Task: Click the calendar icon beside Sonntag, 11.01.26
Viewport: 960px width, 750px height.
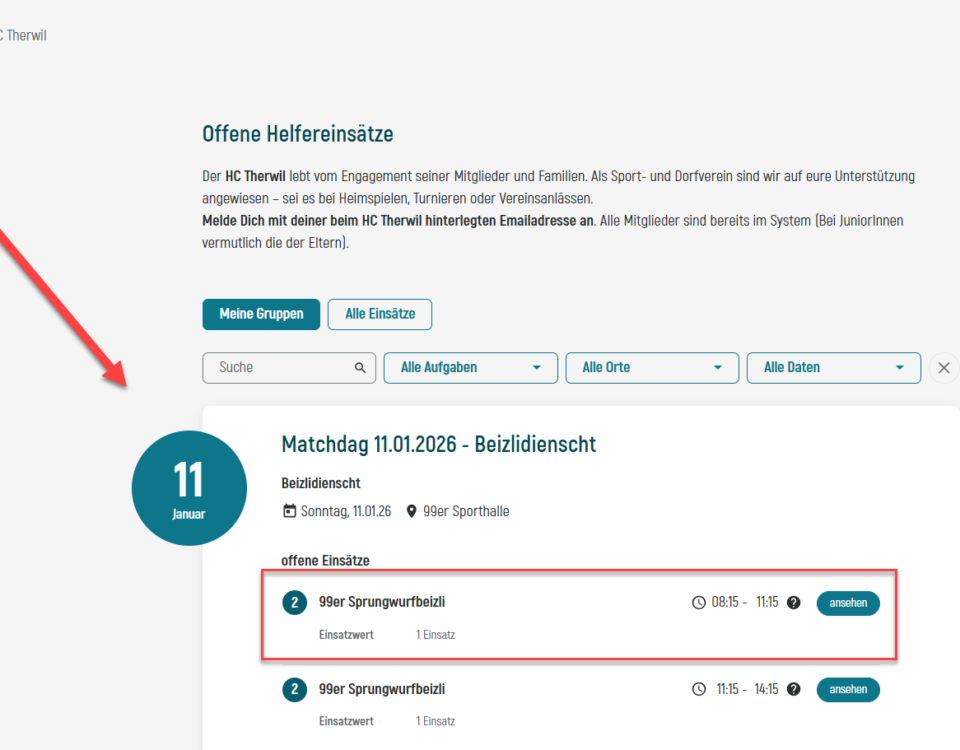Action: (290, 511)
